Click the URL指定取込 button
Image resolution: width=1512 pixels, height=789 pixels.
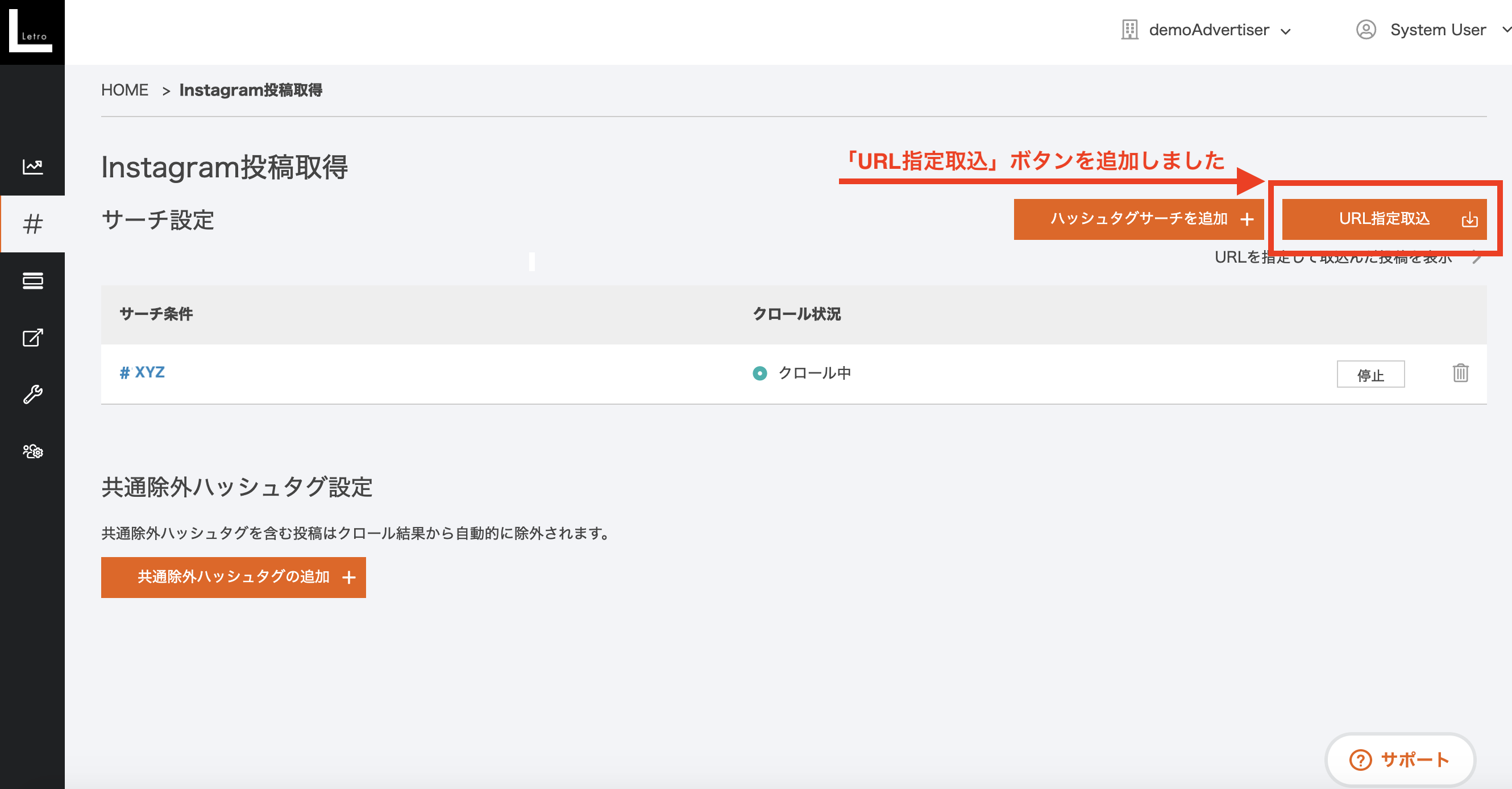(x=1384, y=219)
